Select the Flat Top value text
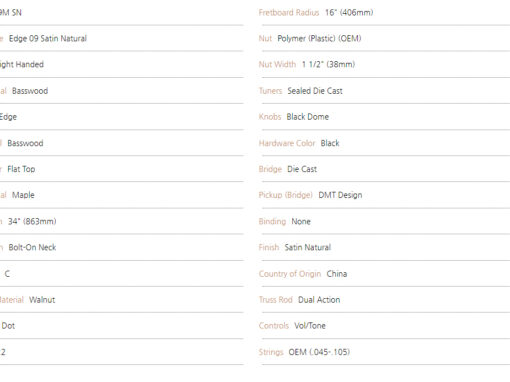 click(21, 169)
